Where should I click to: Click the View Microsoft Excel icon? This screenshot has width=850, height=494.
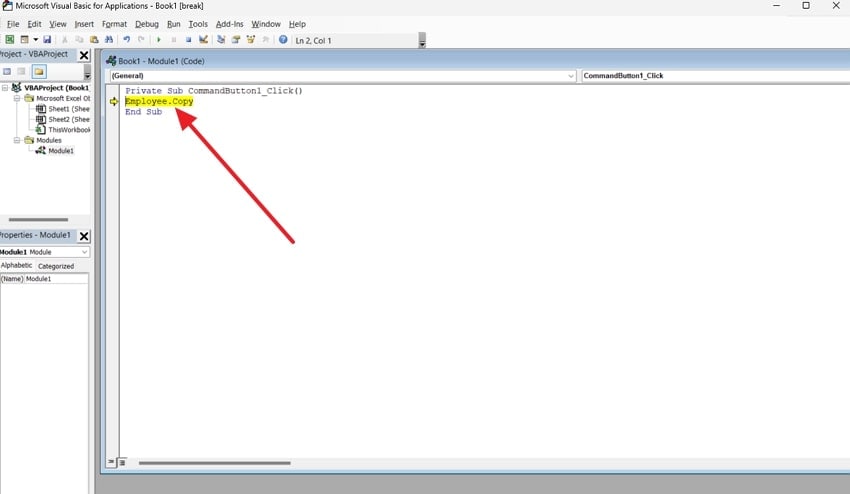(x=10, y=40)
